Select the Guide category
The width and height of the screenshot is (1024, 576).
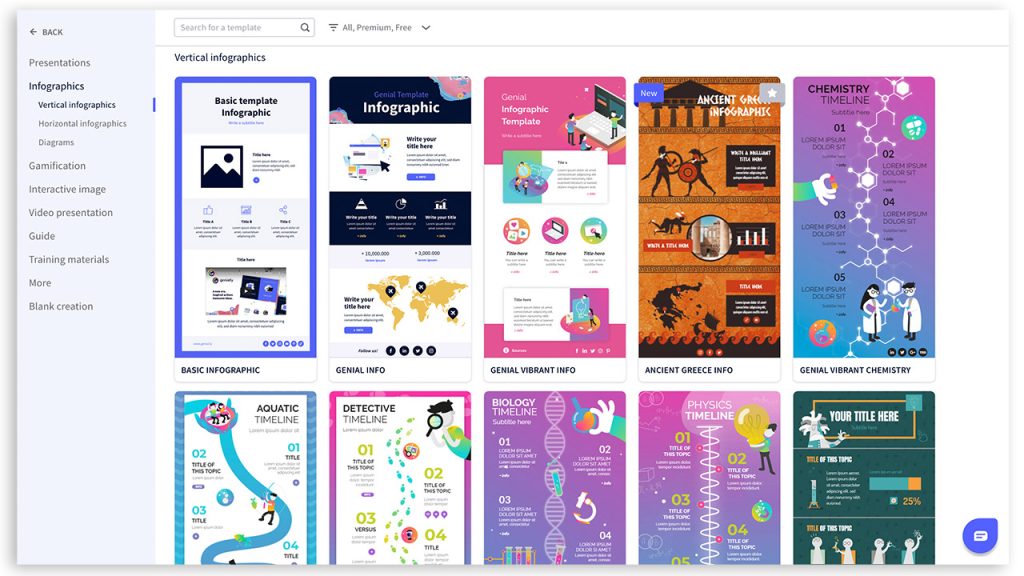click(x=42, y=236)
